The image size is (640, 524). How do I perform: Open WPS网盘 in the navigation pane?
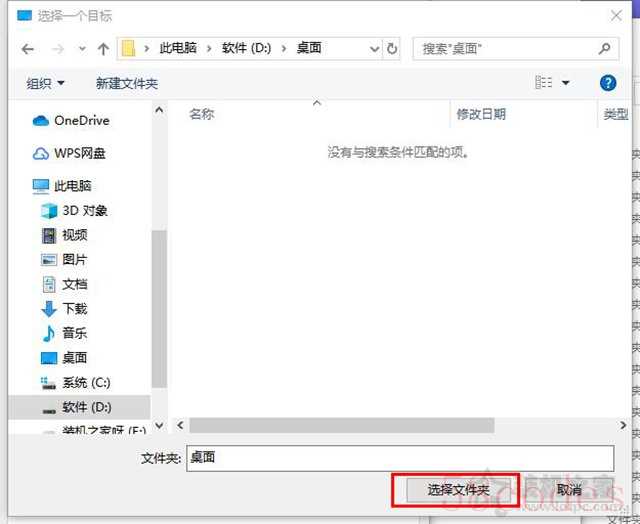(x=79, y=153)
